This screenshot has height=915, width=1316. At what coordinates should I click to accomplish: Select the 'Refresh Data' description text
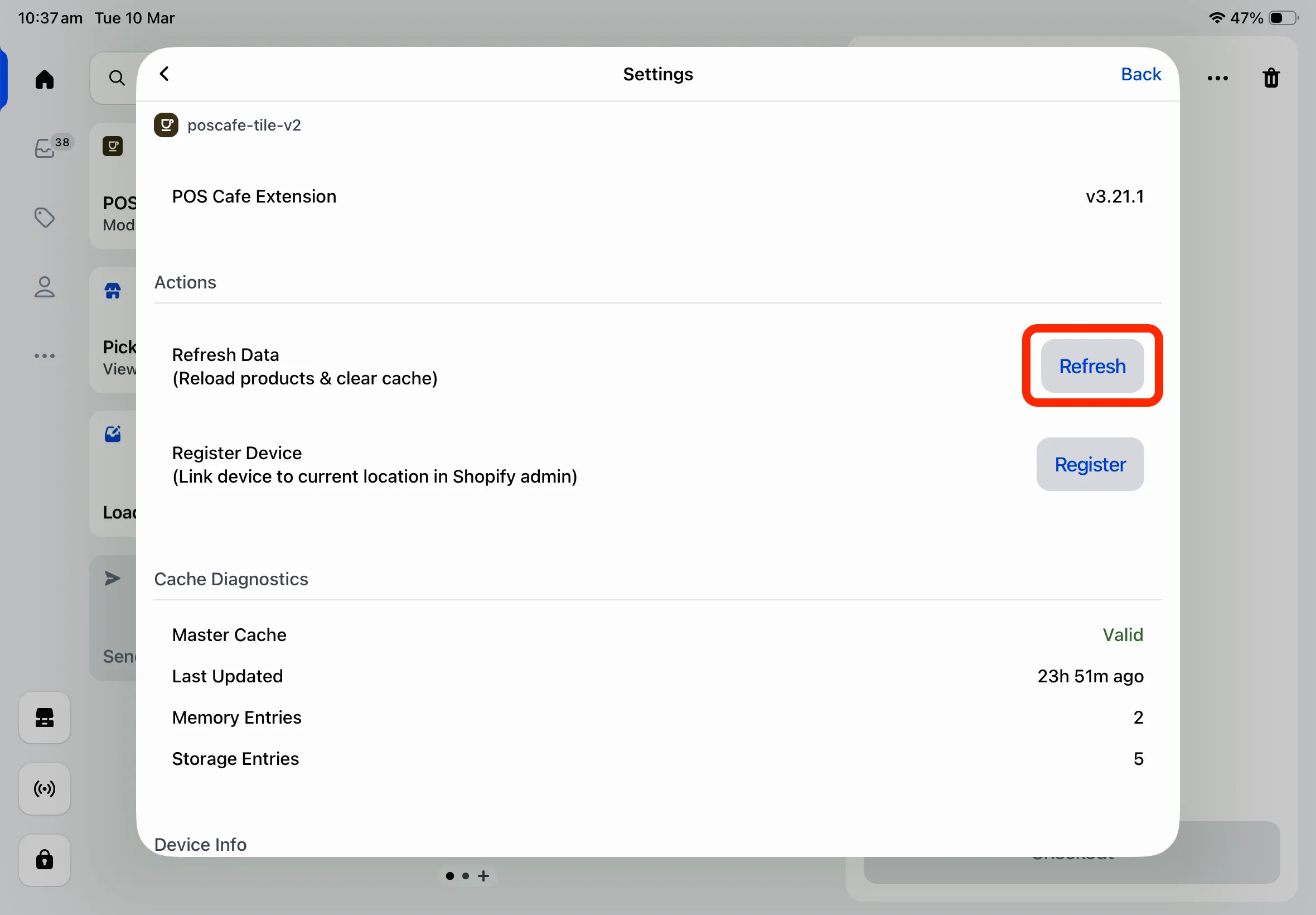pos(305,367)
